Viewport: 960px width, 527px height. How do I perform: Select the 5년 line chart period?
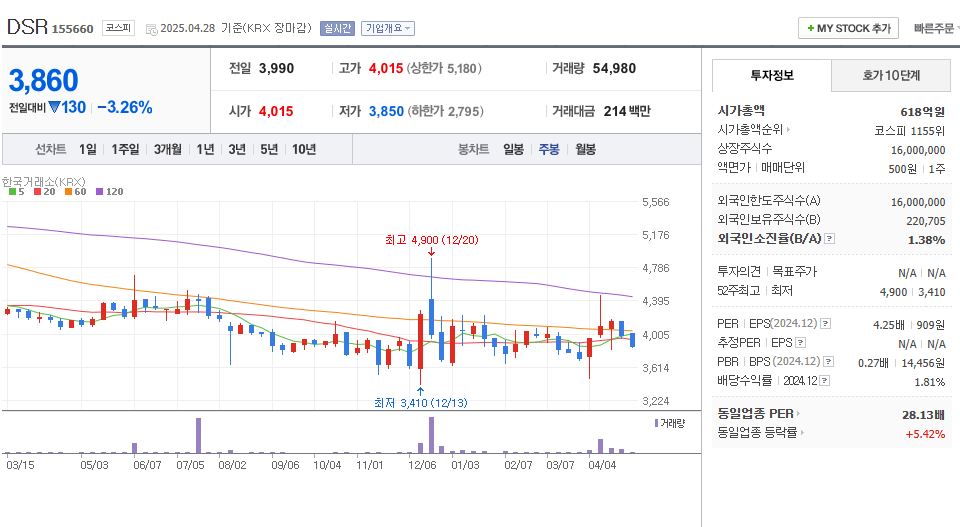[269, 149]
